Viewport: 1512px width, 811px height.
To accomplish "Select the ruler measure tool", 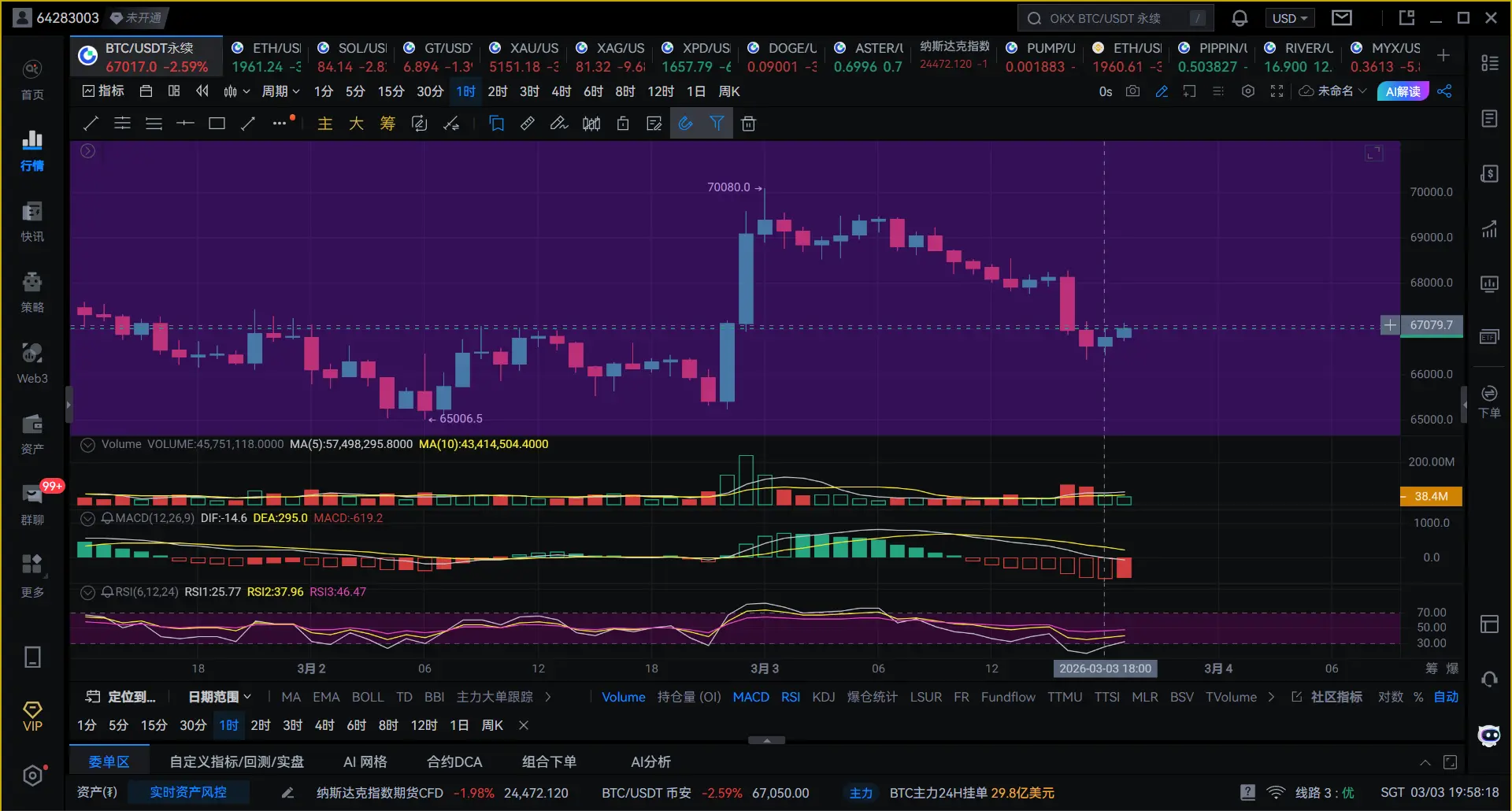I will point(528,124).
